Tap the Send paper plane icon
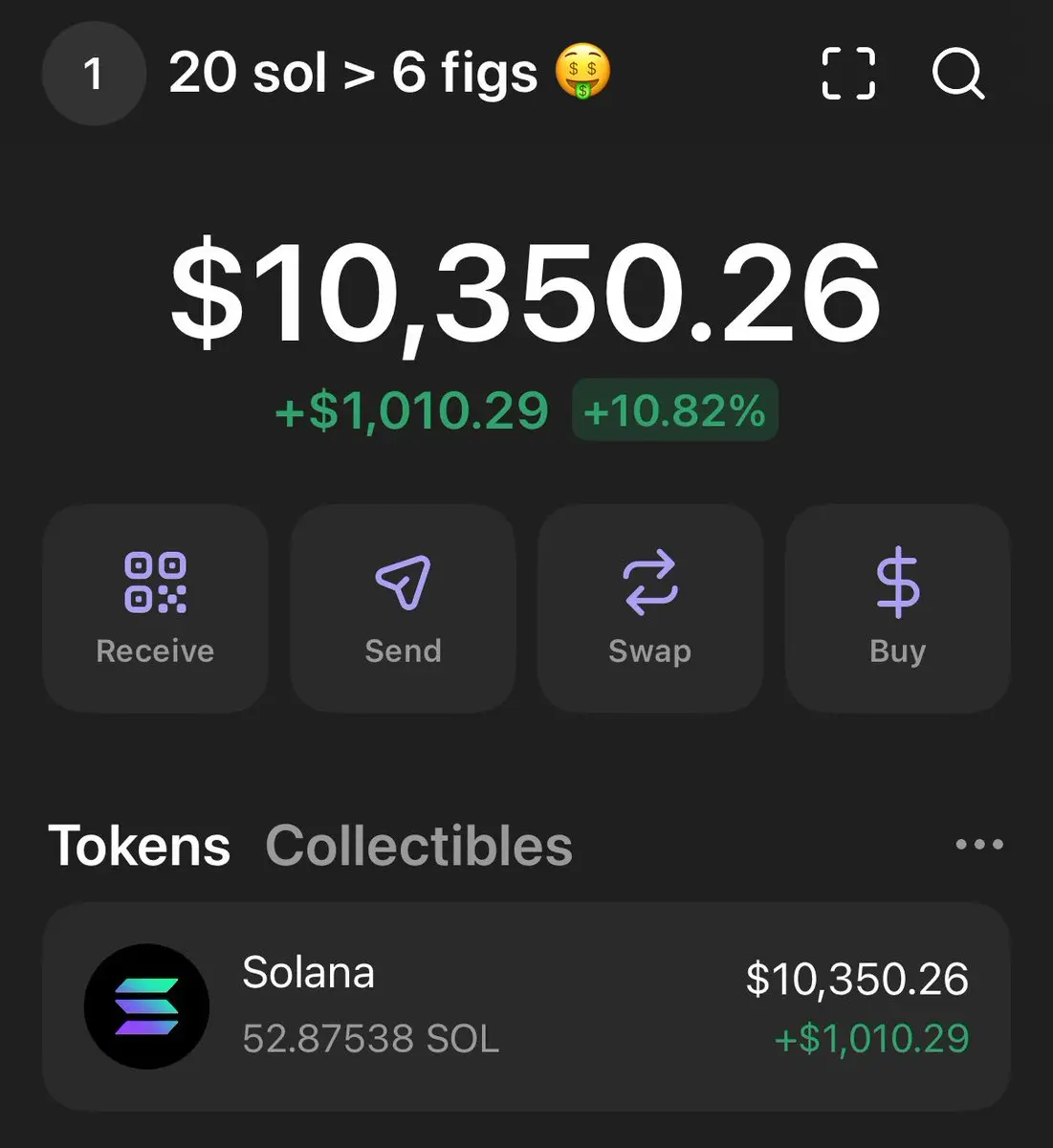The height and width of the screenshot is (1148, 1053). (403, 583)
